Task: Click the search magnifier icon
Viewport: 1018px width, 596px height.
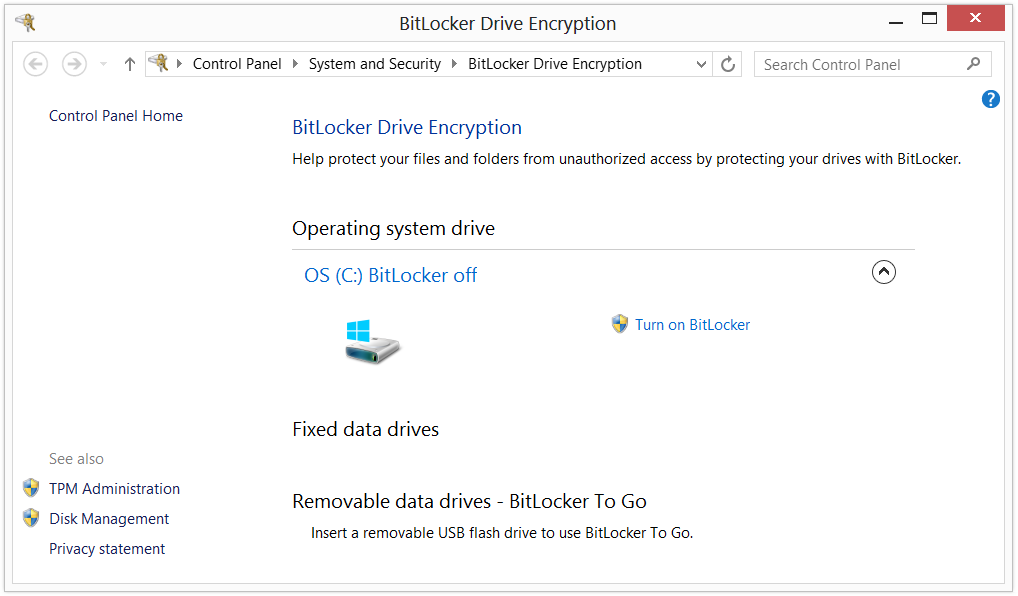Action: (973, 64)
